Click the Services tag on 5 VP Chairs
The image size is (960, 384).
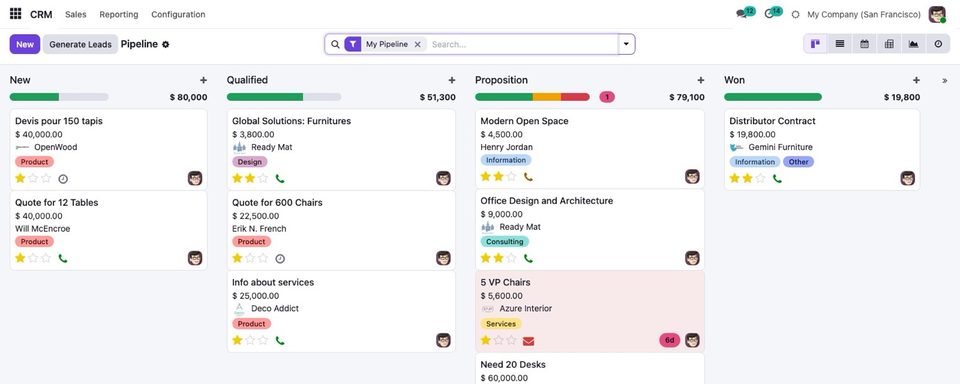[501, 324]
